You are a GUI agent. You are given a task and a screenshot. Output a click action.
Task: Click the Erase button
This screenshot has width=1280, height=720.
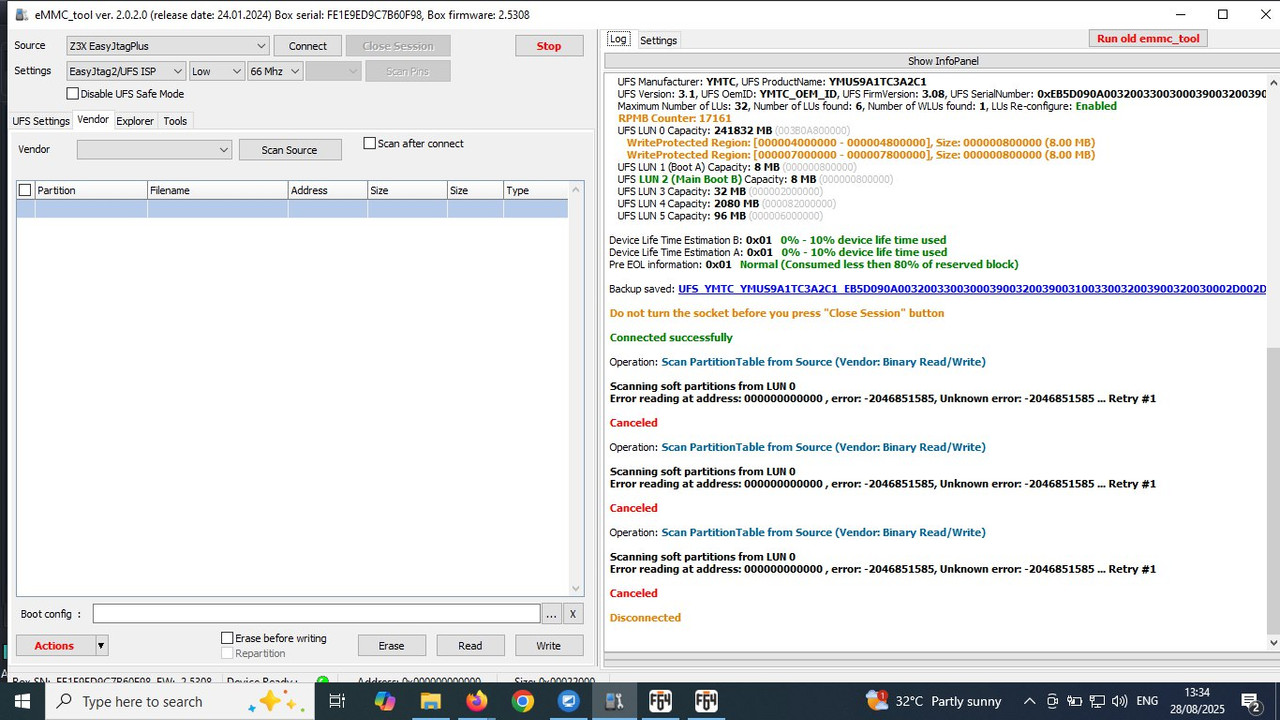[391, 646]
